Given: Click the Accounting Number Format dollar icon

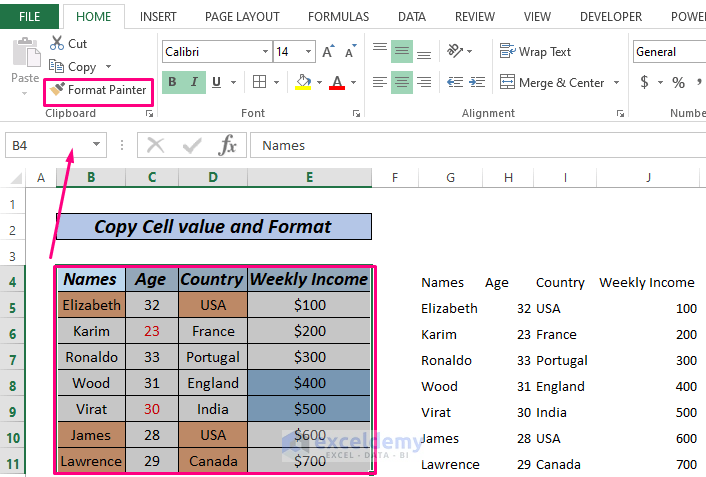Looking at the screenshot, I should 644,82.
